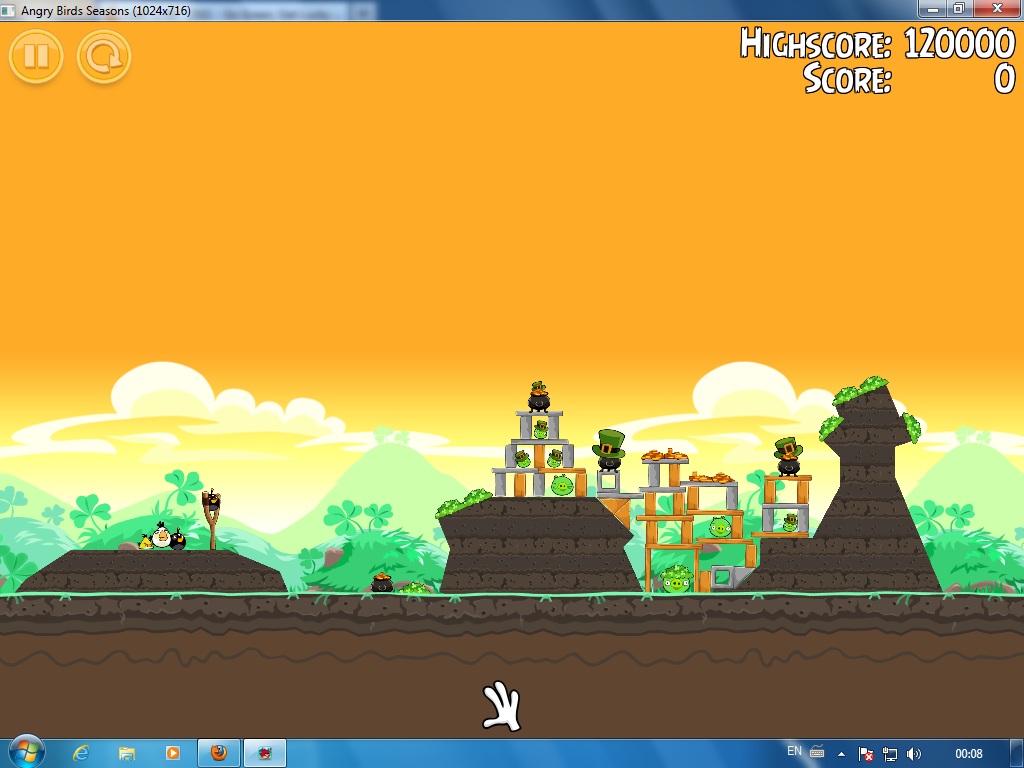Screen dimensions: 1024x768
Task: Click the black bird on the slingshot
Action: coord(213,499)
